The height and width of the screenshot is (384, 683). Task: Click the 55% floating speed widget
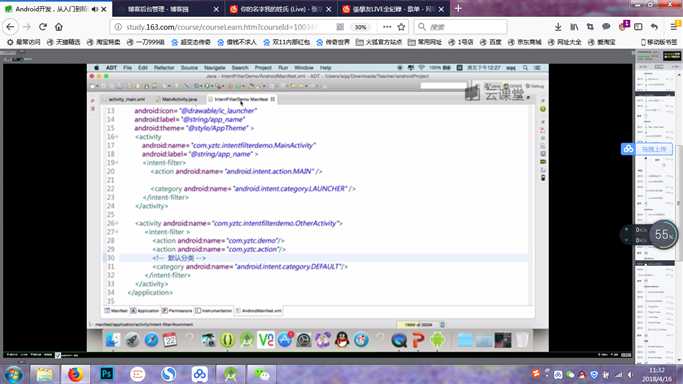(x=663, y=235)
